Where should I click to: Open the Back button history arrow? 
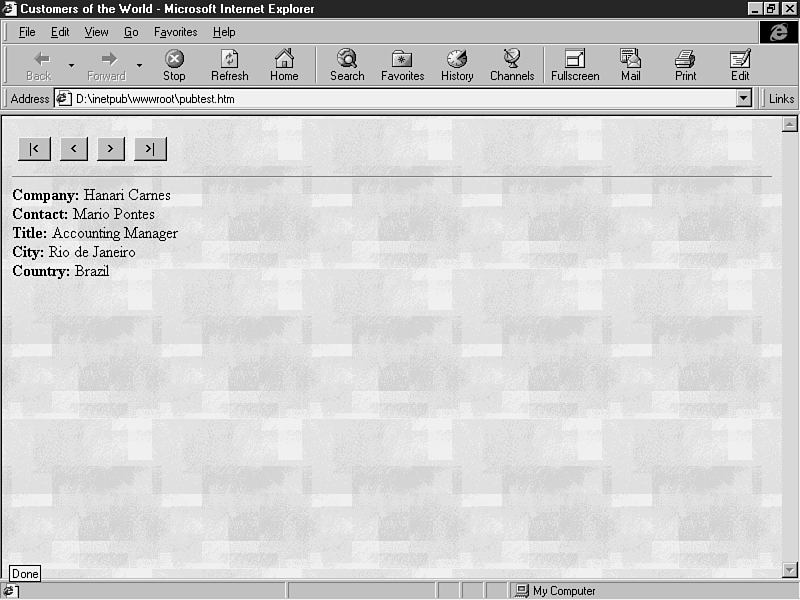tap(71, 66)
